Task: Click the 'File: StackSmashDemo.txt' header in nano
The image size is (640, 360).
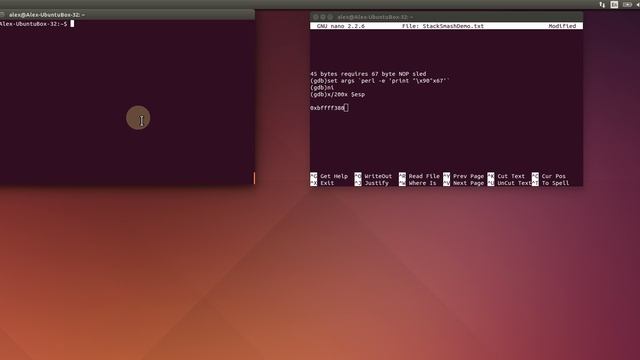Action: click(443, 26)
